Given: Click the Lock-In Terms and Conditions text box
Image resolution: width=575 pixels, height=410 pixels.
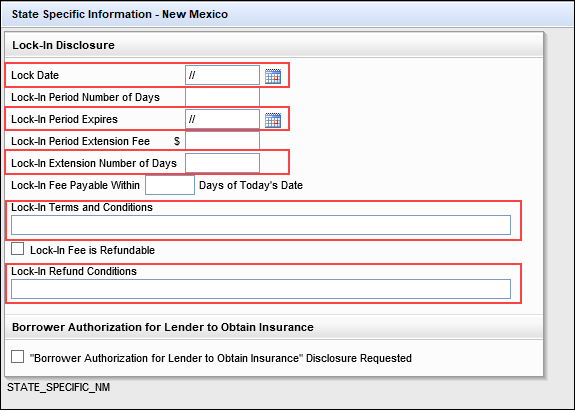Looking at the screenshot, I should tap(261, 225).
